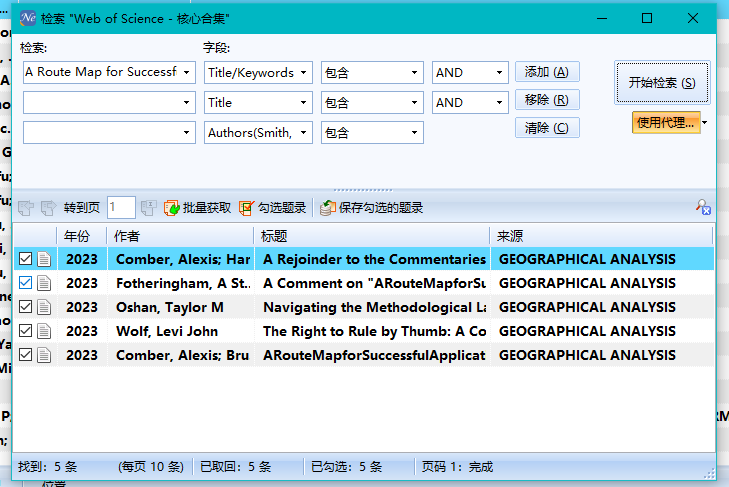
Task: Click the 勾选题录 check records icon
Action: coord(246,207)
